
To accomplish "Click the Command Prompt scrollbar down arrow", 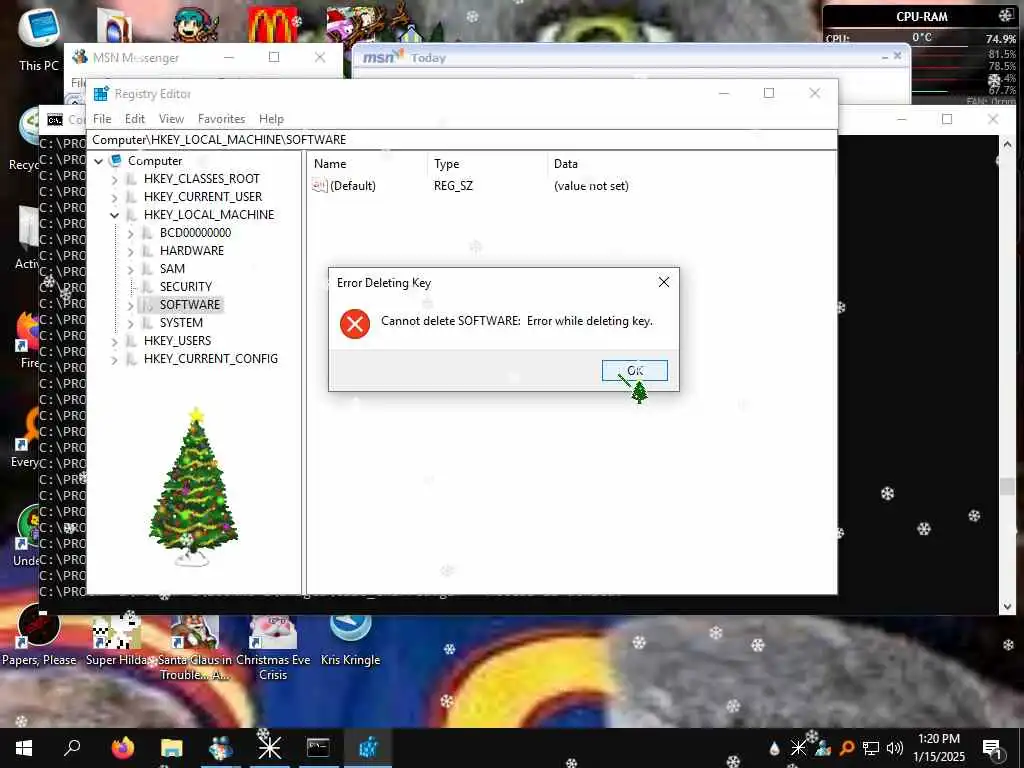I will click(1006, 607).
